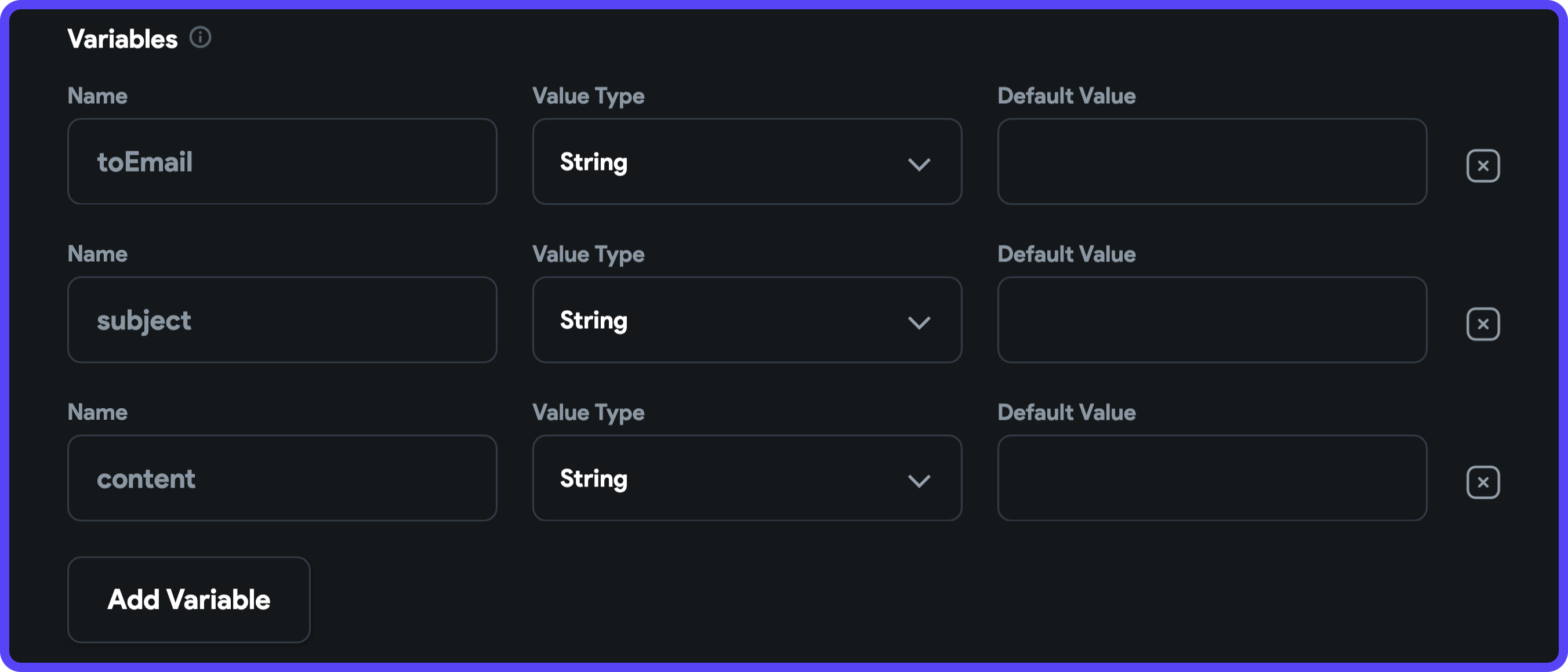The width and height of the screenshot is (1568, 672).
Task: Click the delete icon next to the first row
Action: tap(1483, 165)
